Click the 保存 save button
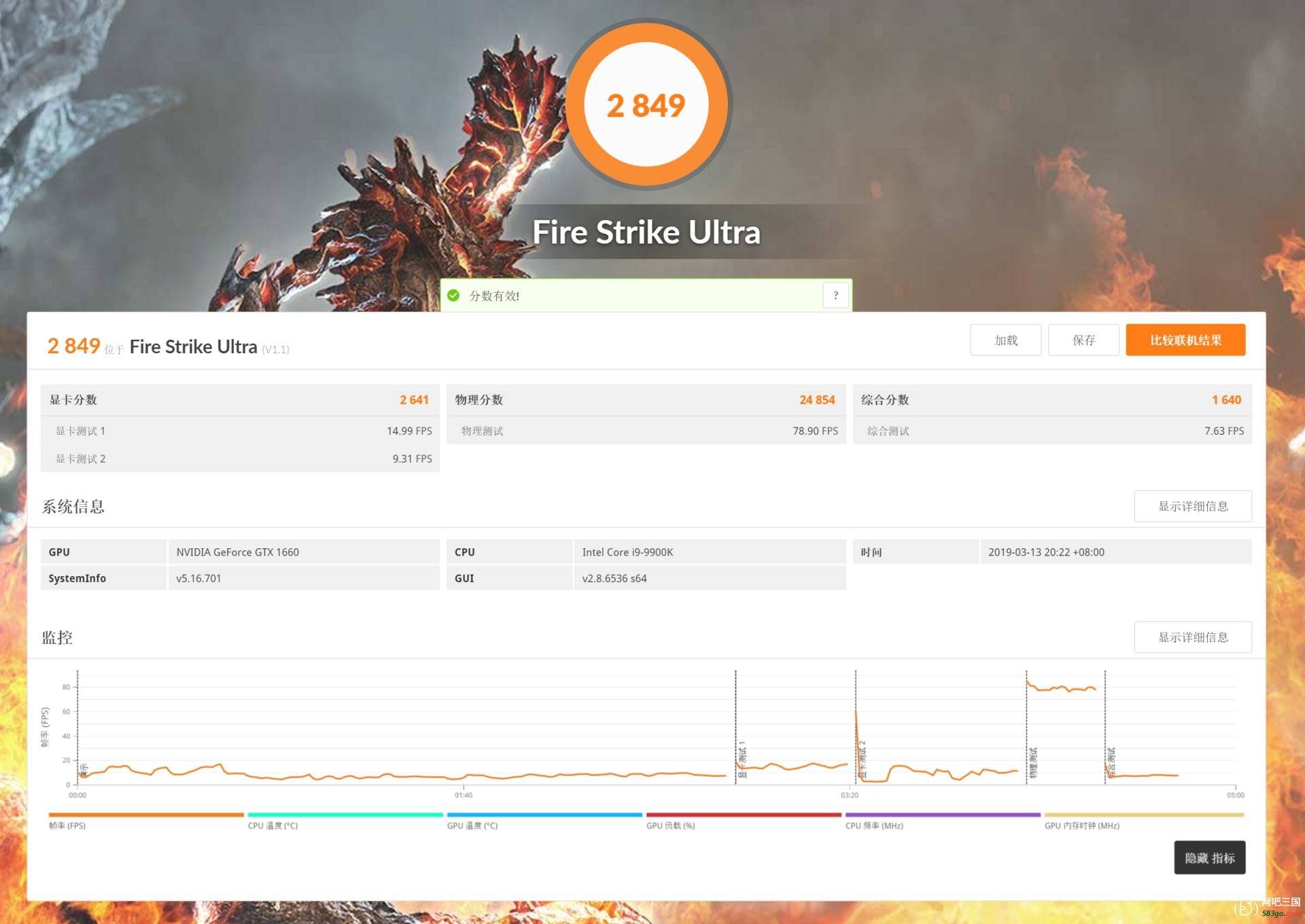Viewport: 1305px width, 924px height. (1083, 340)
